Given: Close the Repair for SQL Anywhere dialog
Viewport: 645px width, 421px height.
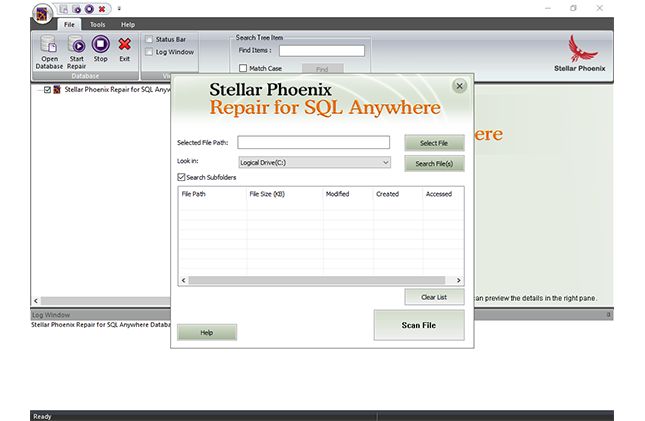Looking at the screenshot, I should 459,86.
